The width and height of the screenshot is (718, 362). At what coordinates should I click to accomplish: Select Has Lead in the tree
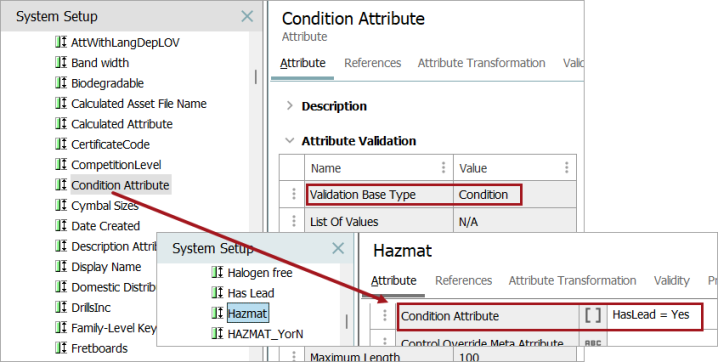[251, 293]
